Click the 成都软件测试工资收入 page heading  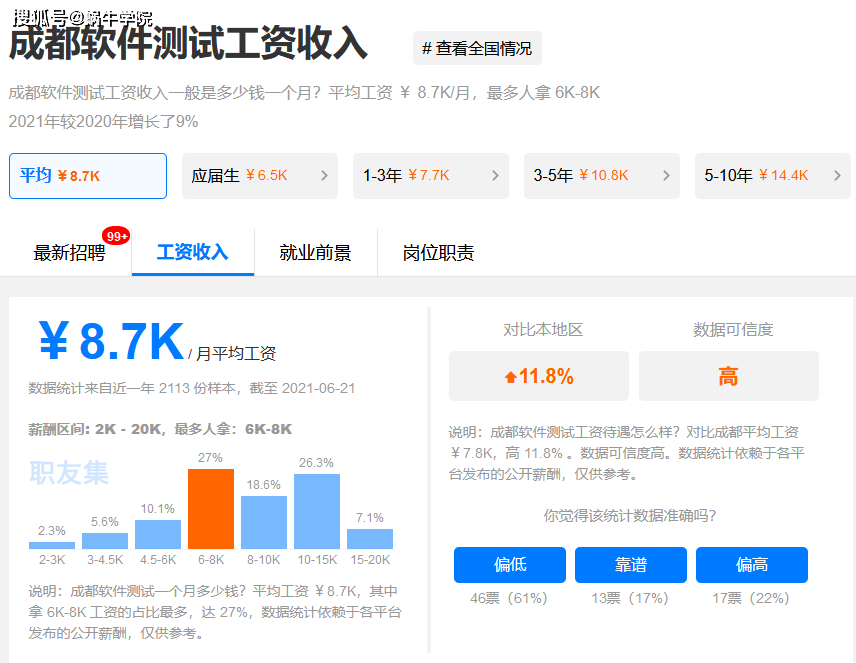[188, 43]
